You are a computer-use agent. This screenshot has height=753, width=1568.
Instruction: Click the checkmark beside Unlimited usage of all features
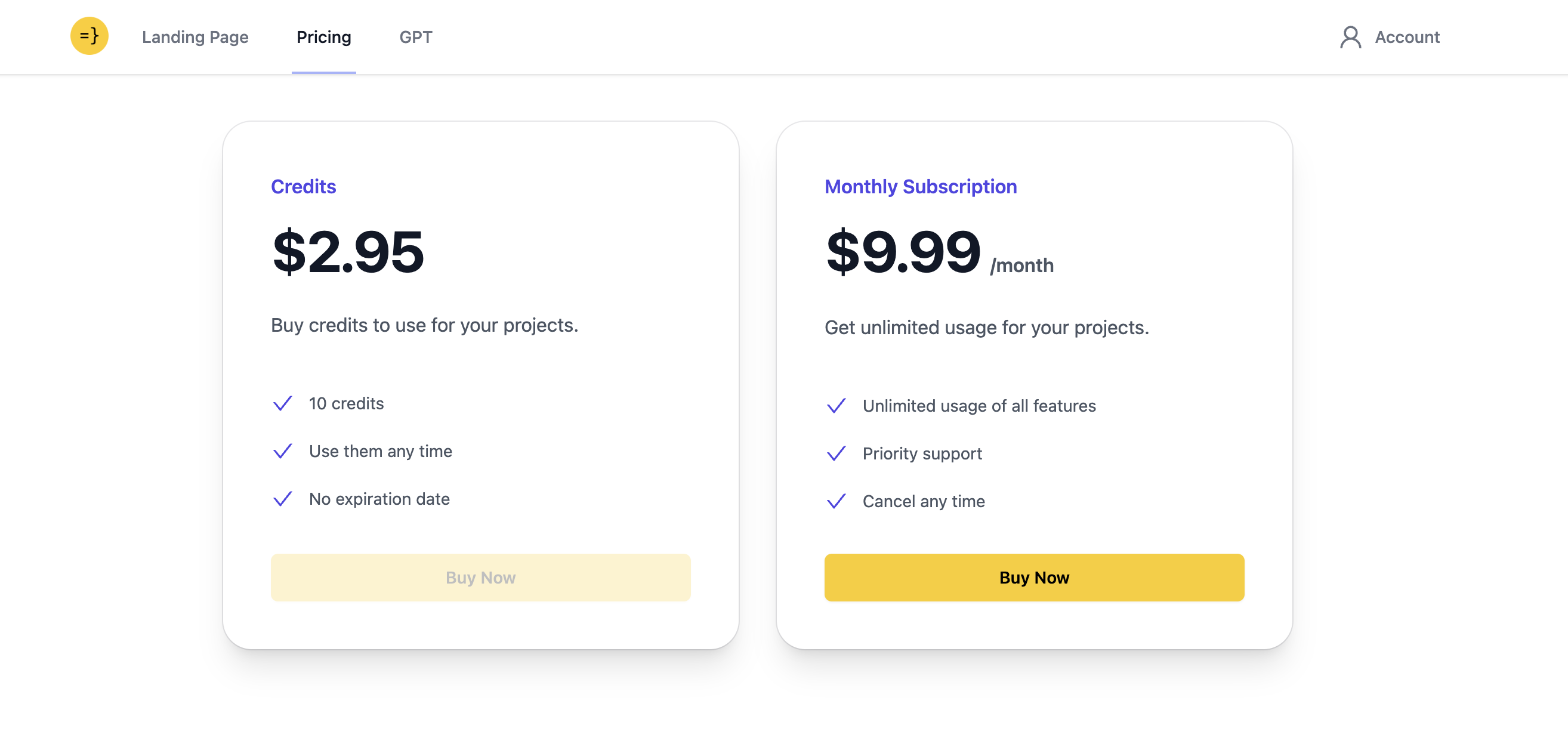tap(836, 406)
